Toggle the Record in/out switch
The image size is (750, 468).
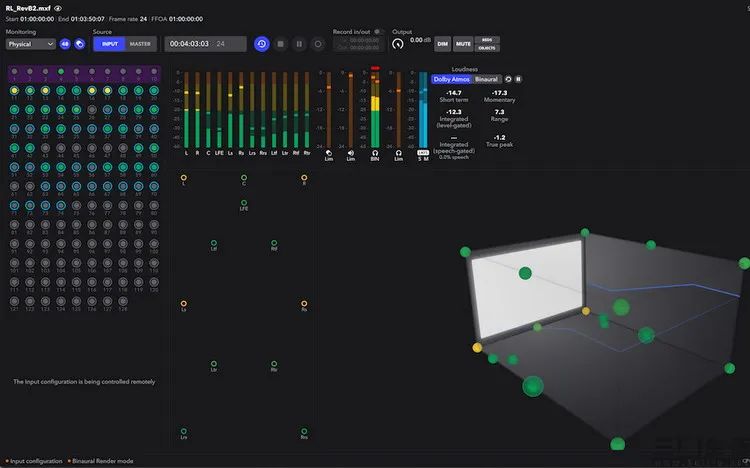[x=378, y=32]
